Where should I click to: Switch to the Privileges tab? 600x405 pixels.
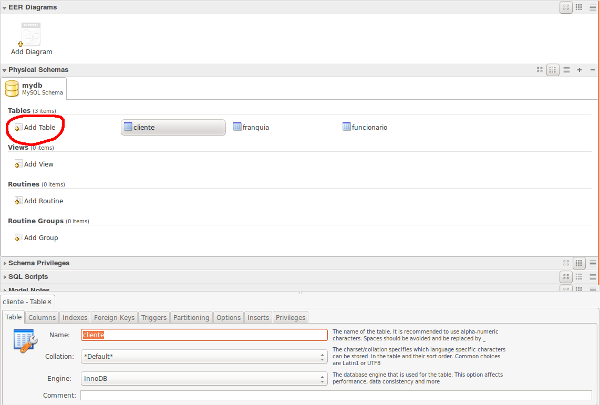[x=290, y=317]
